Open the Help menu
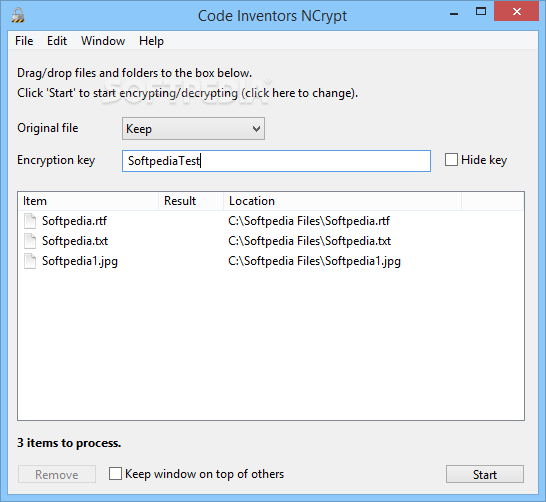 pyautogui.click(x=151, y=41)
